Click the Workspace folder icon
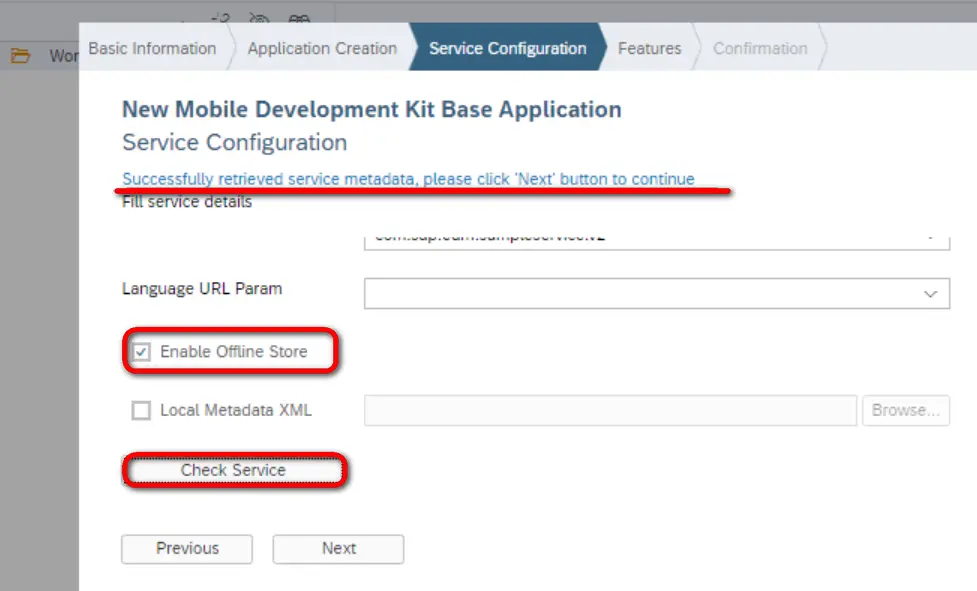This screenshot has width=977, height=591. click(20, 56)
